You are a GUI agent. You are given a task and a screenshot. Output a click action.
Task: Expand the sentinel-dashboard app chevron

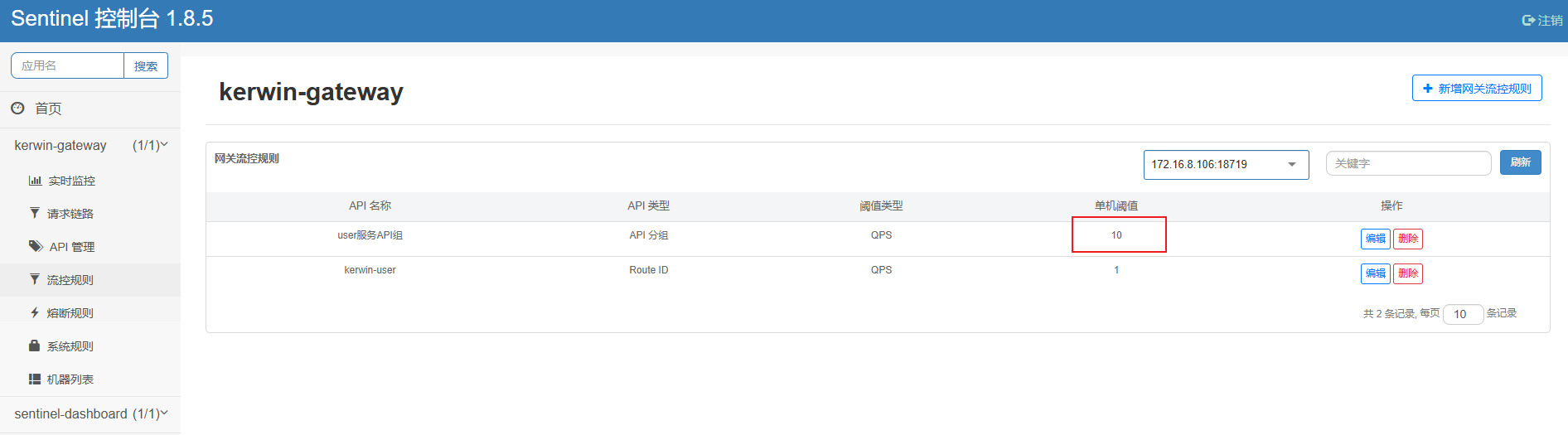(164, 413)
